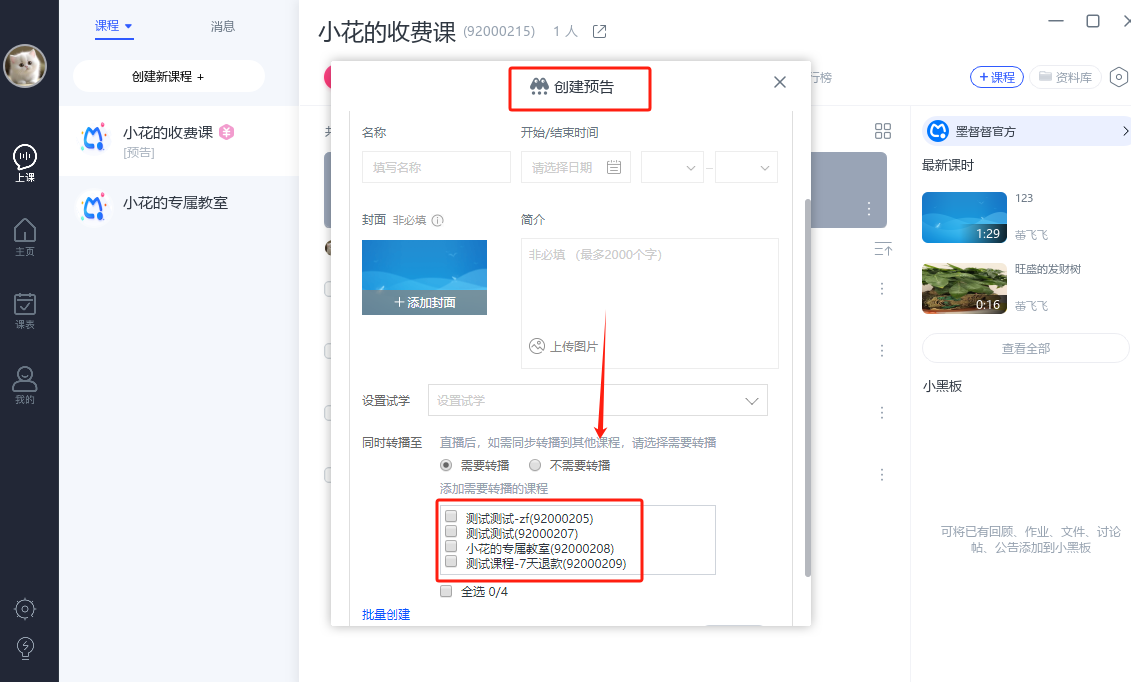Open the third row's three-dot menu

coord(881,412)
